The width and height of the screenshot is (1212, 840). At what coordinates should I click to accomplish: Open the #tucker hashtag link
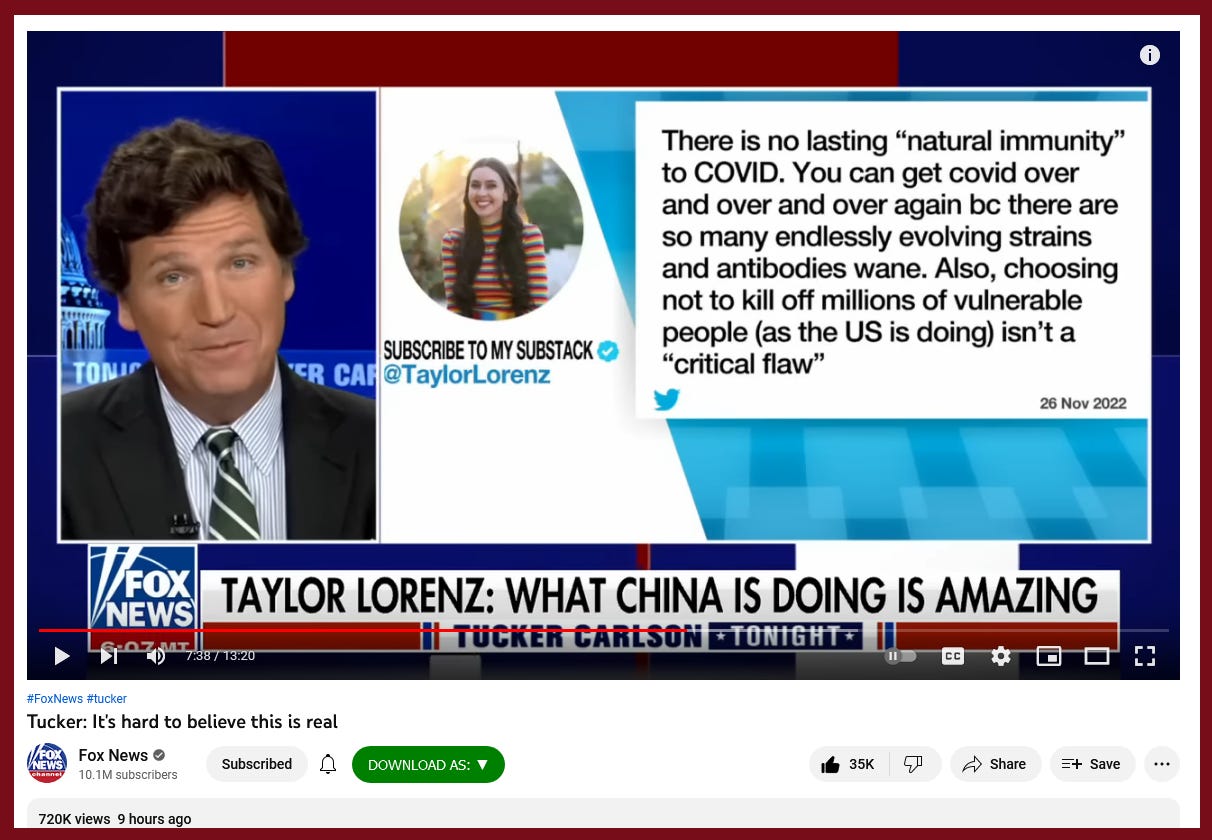pyautogui.click(x=107, y=699)
